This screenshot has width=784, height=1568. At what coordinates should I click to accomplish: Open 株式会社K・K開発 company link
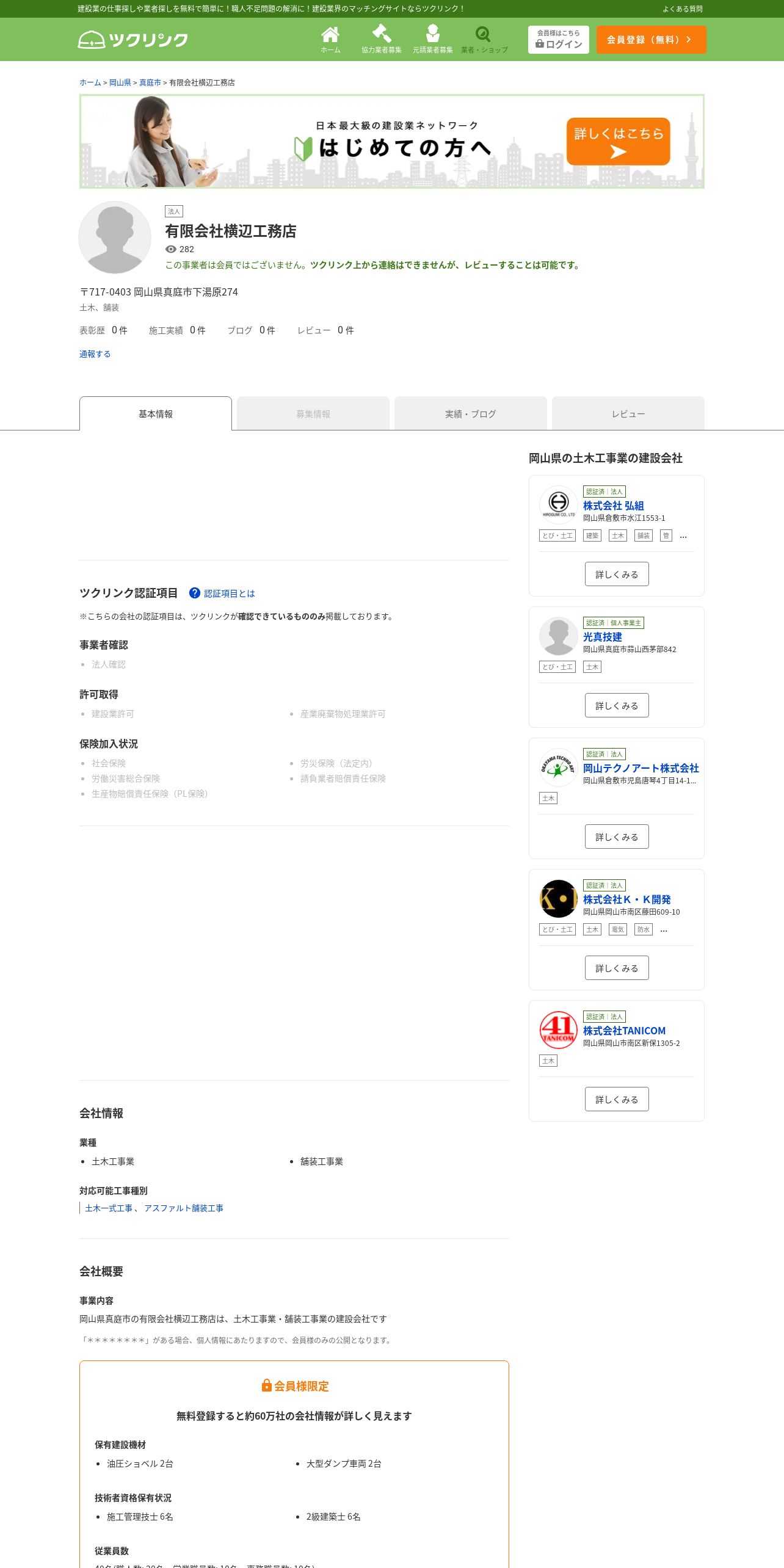pyautogui.click(x=627, y=899)
